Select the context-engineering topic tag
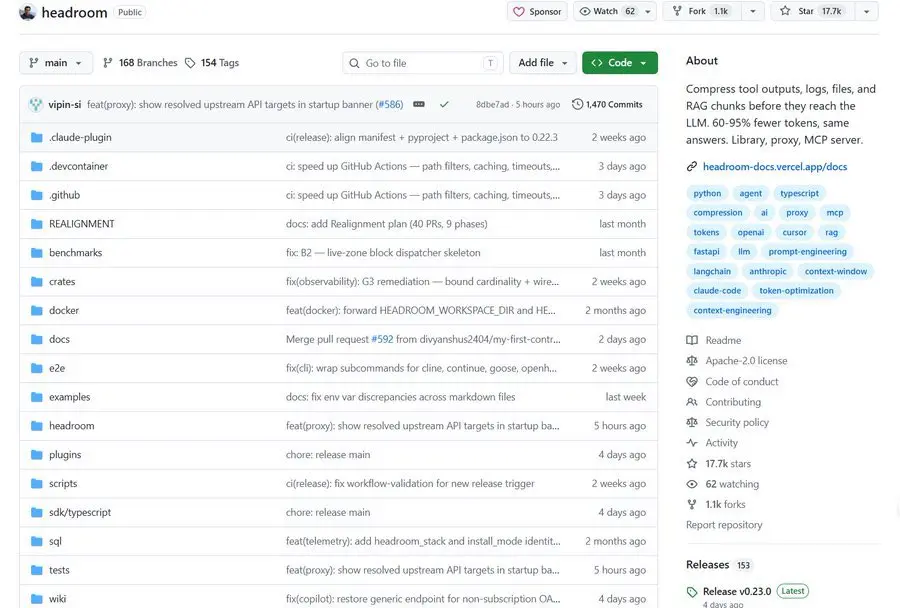900x608 pixels. (x=732, y=311)
